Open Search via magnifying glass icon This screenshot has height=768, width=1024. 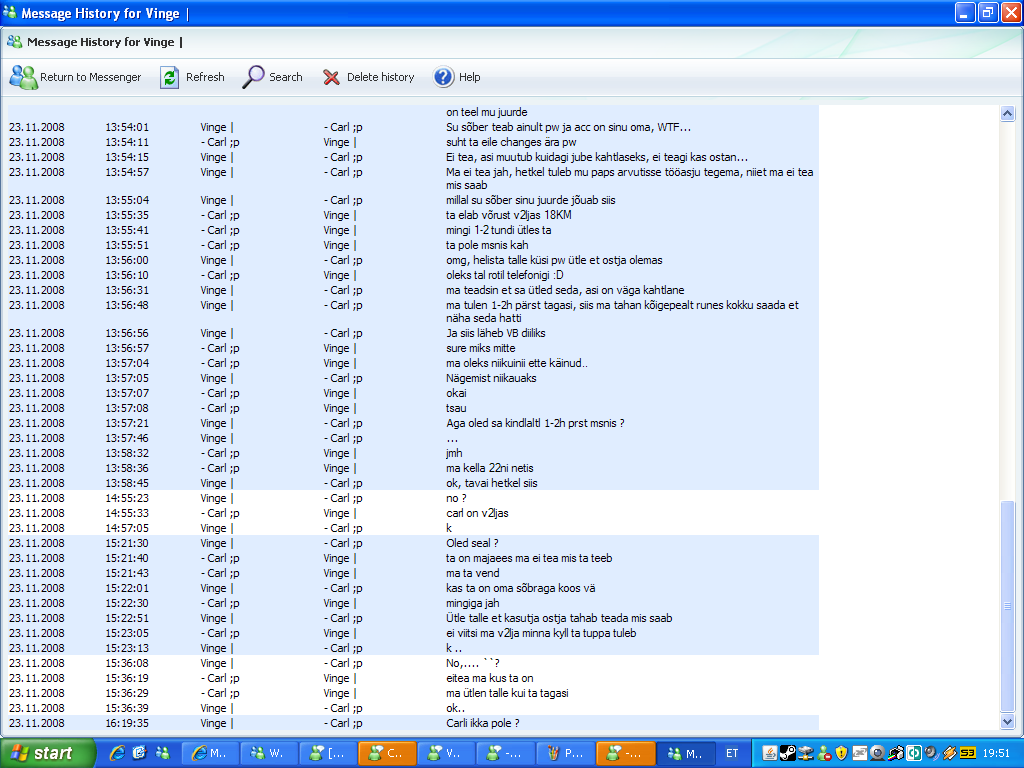coord(254,77)
